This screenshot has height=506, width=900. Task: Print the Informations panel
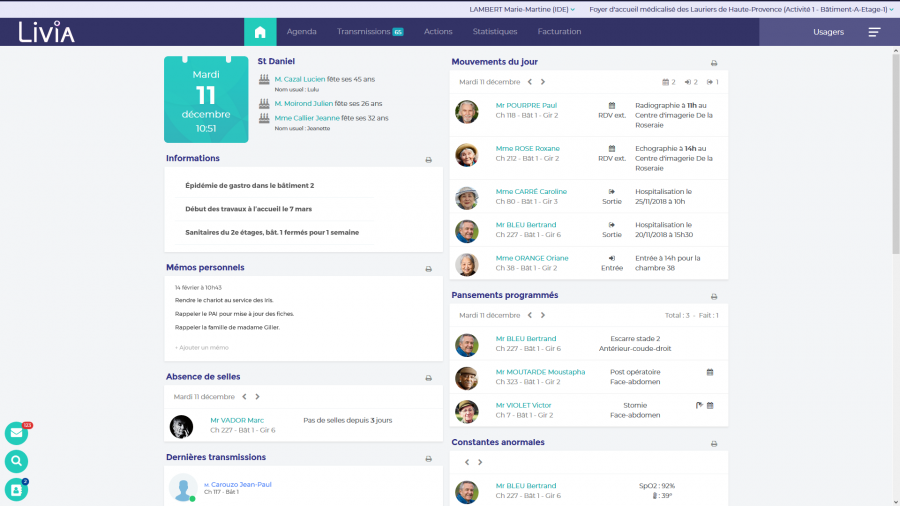pyautogui.click(x=428, y=159)
